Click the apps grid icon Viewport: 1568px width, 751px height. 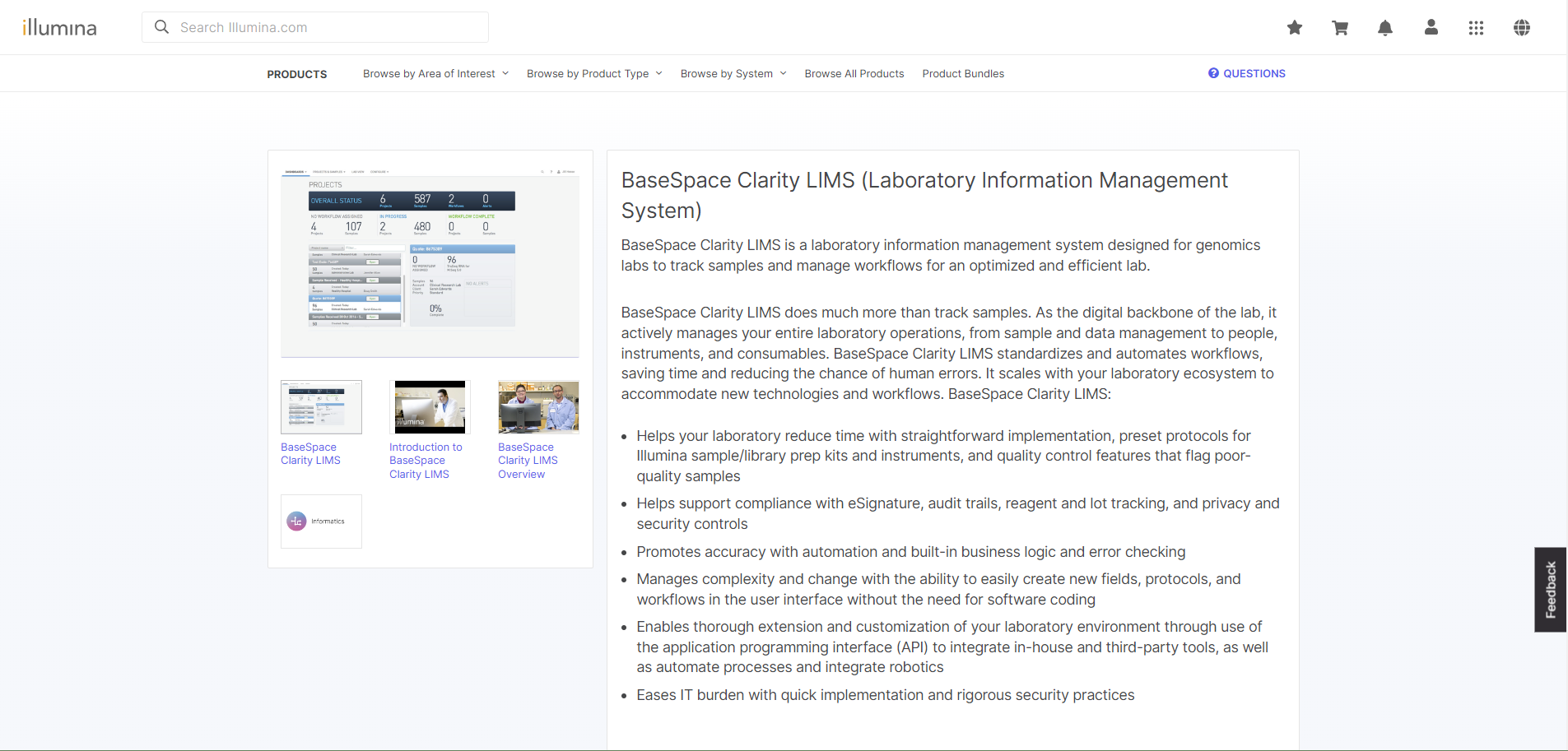click(x=1476, y=27)
